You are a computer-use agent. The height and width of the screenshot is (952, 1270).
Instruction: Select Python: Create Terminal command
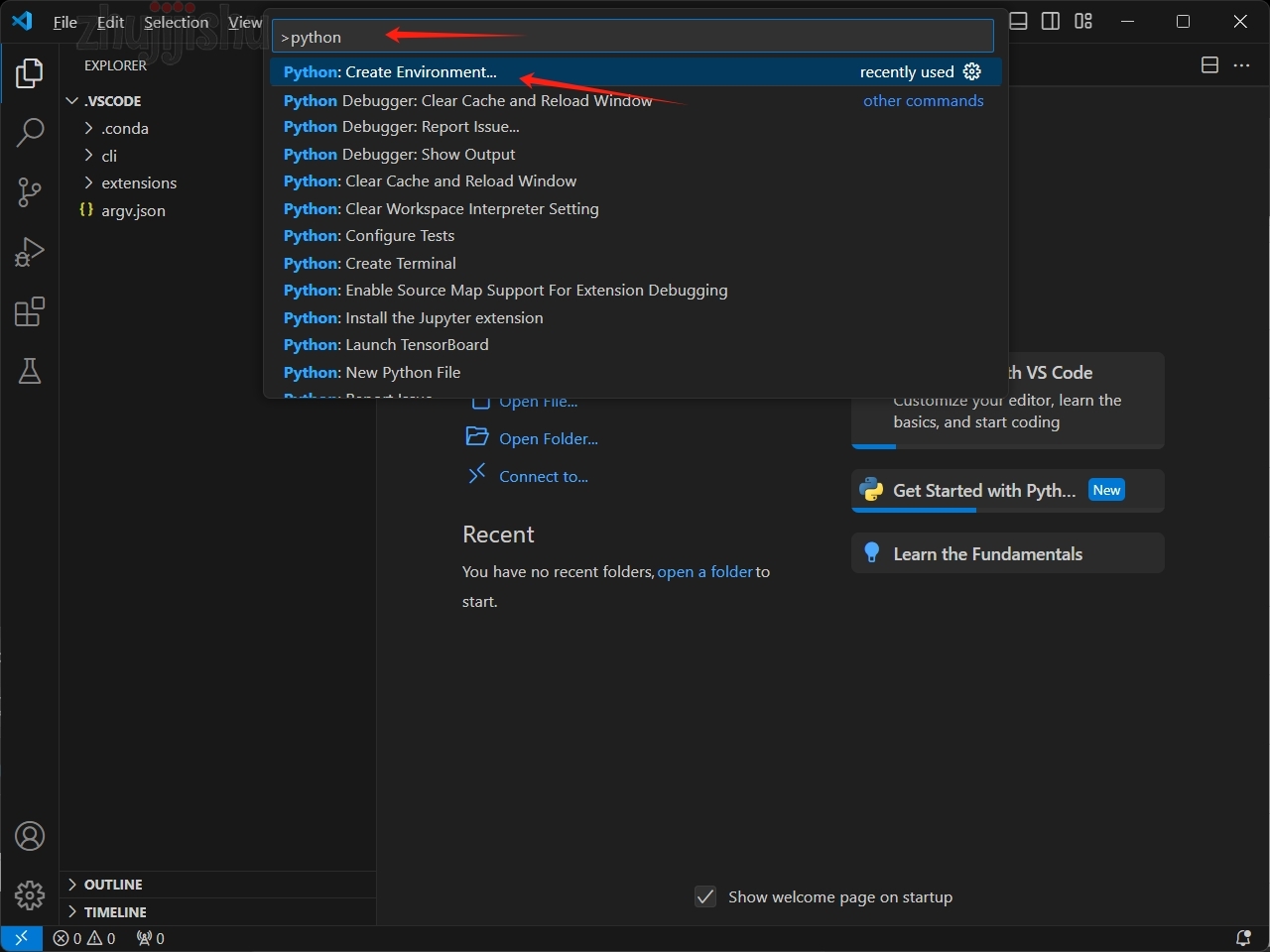pyautogui.click(x=635, y=263)
